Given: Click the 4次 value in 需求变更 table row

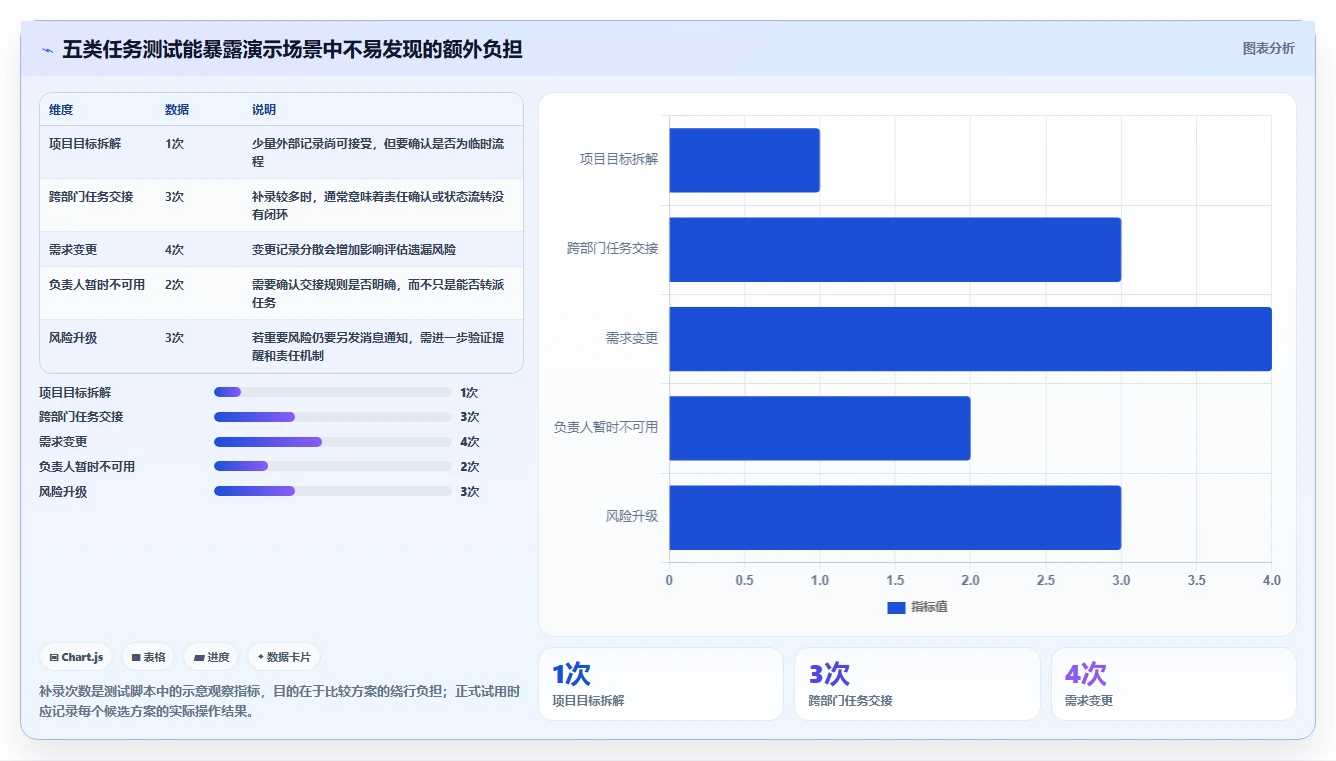Looking at the screenshot, I should pos(174,249).
